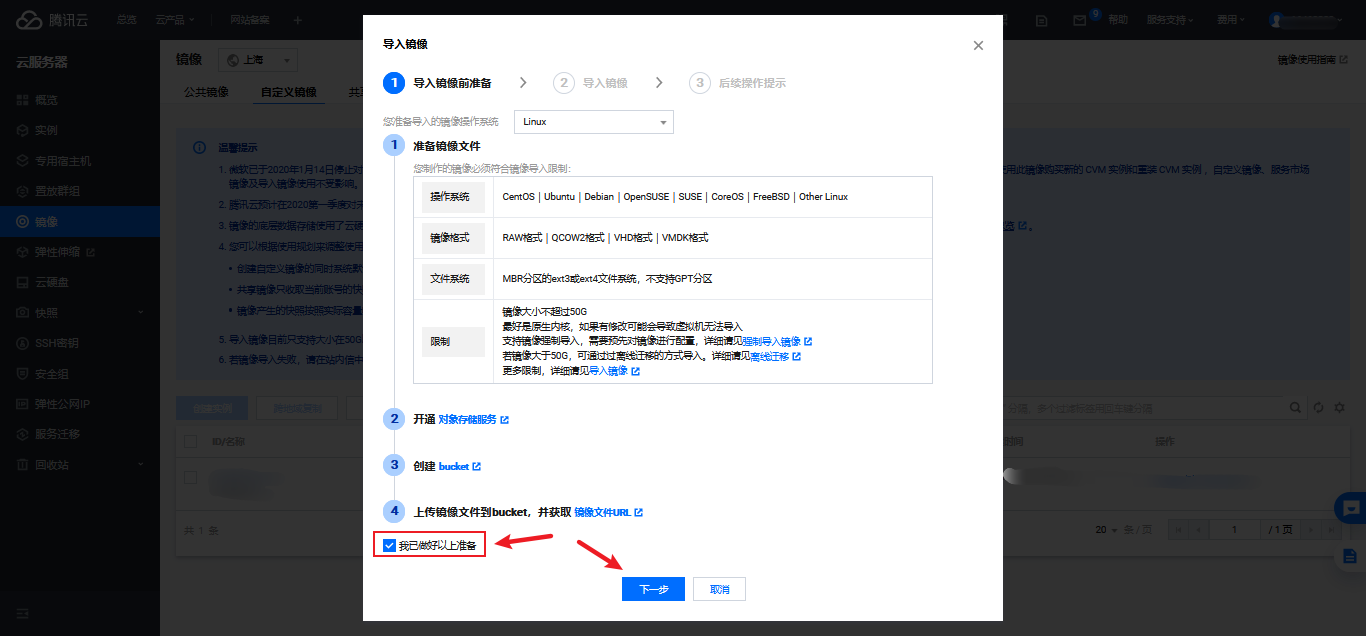Click the settings gear icon in list toolbar
This screenshot has height=636, width=1366.
[1340, 408]
